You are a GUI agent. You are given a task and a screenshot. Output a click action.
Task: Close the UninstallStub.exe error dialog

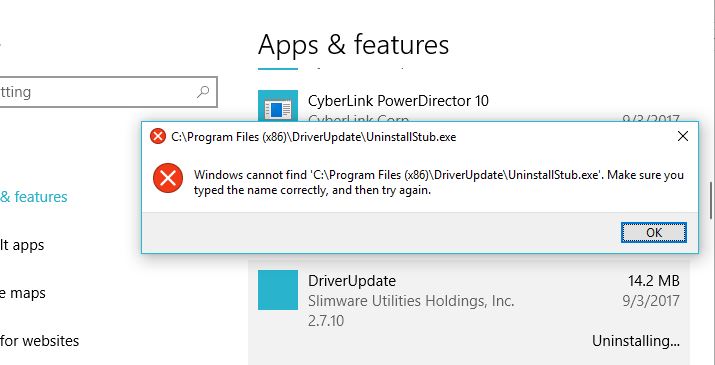tap(683, 136)
